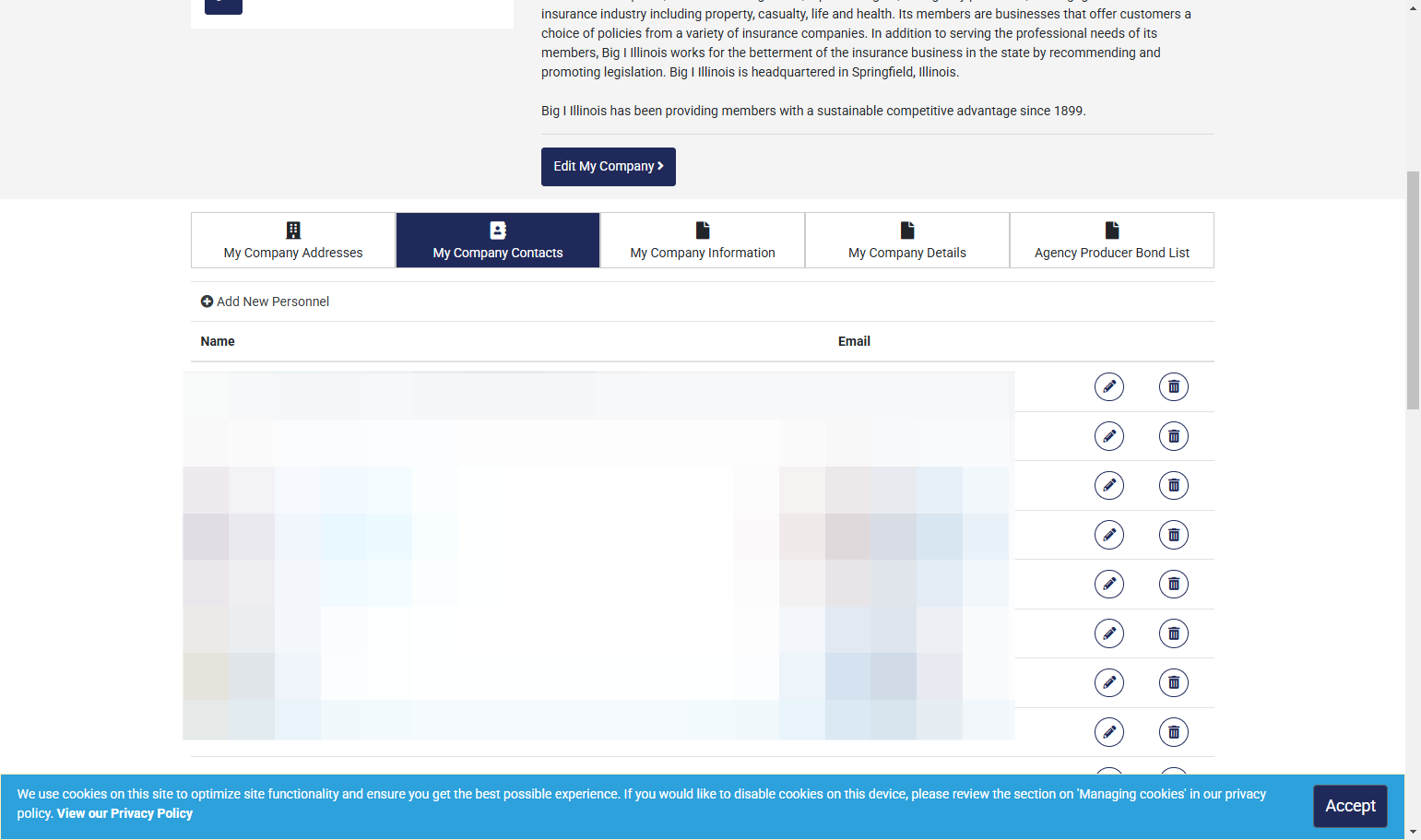Switch to My Company Information tab
The width and height of the screenshot is (1421, 840).
coord(703,241)
